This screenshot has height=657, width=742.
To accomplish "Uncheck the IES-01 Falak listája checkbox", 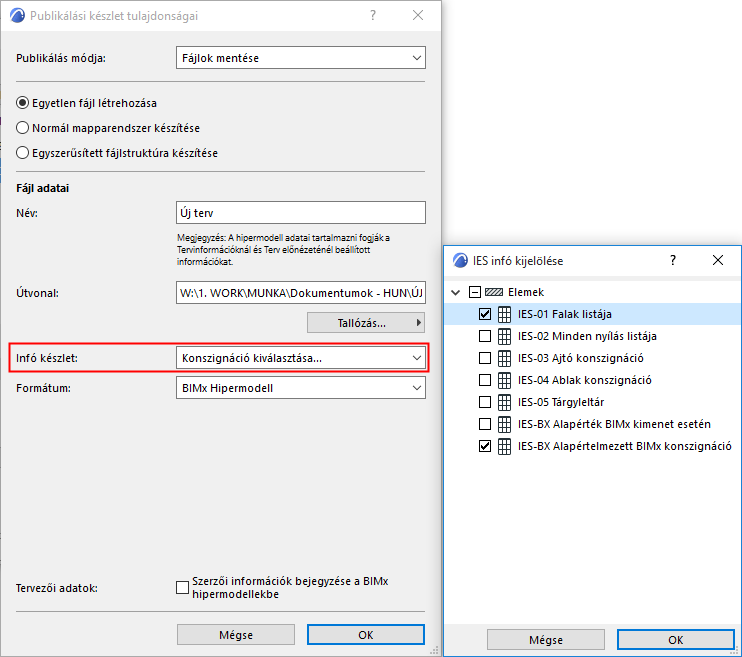I will click(x=485, y=314).
